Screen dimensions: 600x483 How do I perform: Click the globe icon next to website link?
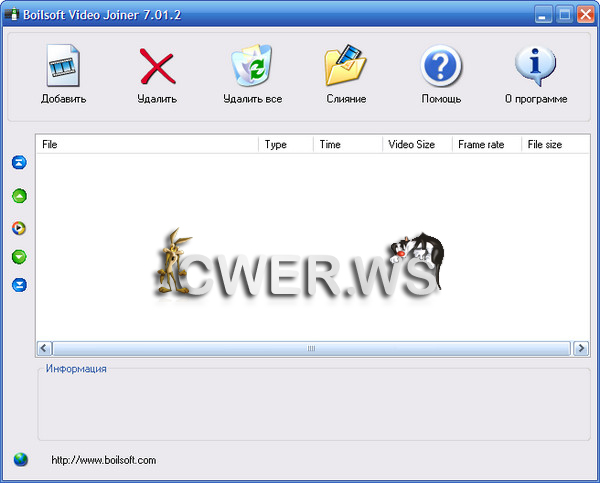tap(21, 459)
